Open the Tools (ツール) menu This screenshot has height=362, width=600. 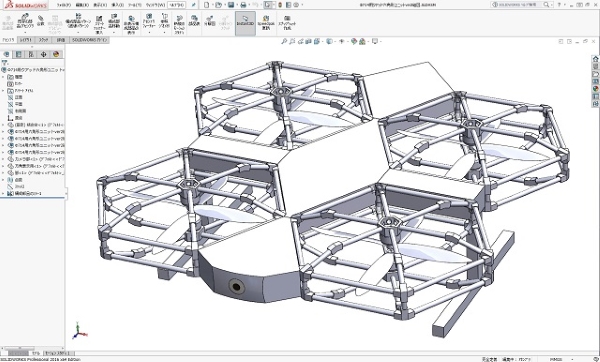(x=135, y=5)
